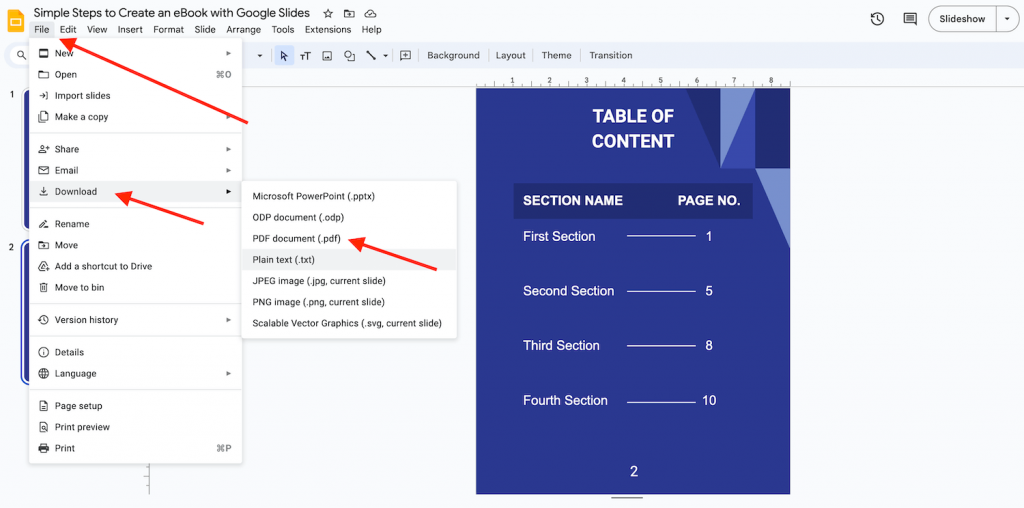
Task: Select PDF document (.pdf) download option
Action: click(x=296, y=239)
